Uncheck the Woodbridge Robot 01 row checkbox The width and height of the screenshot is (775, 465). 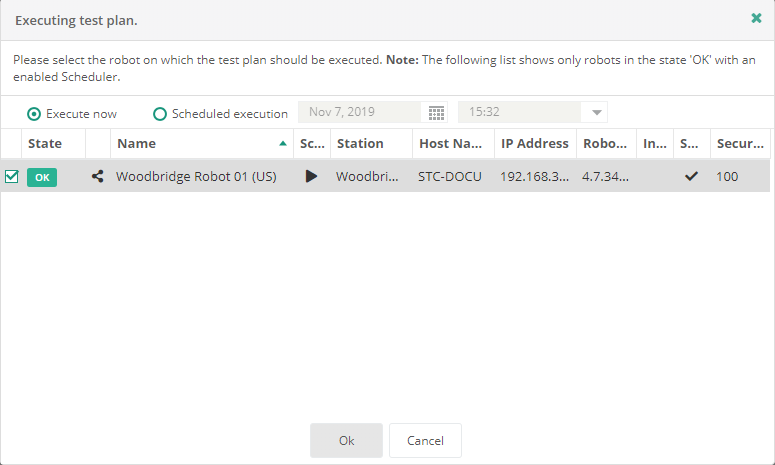[x=11, y=176]
